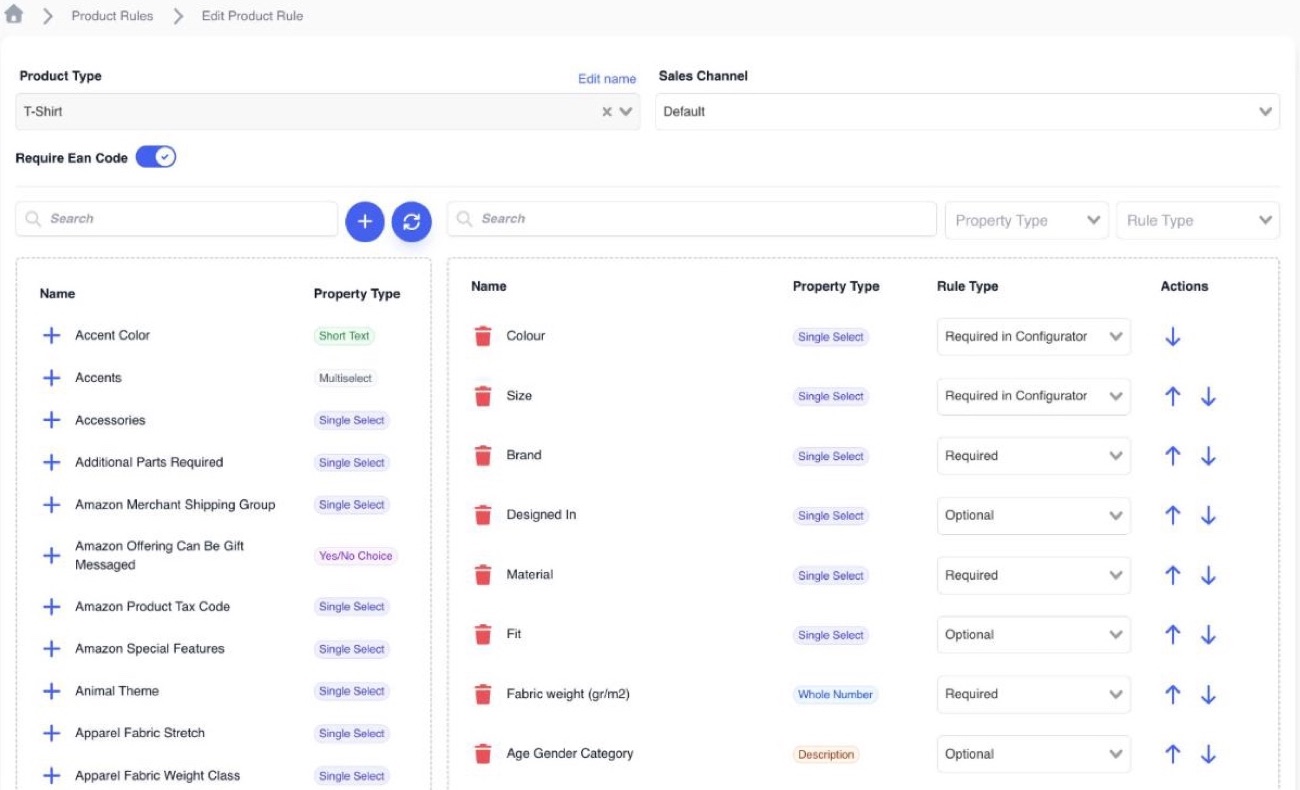Change the Colour rule type dropdown
Viewport: 1300px width, 790px height.
pos(1034,337)
